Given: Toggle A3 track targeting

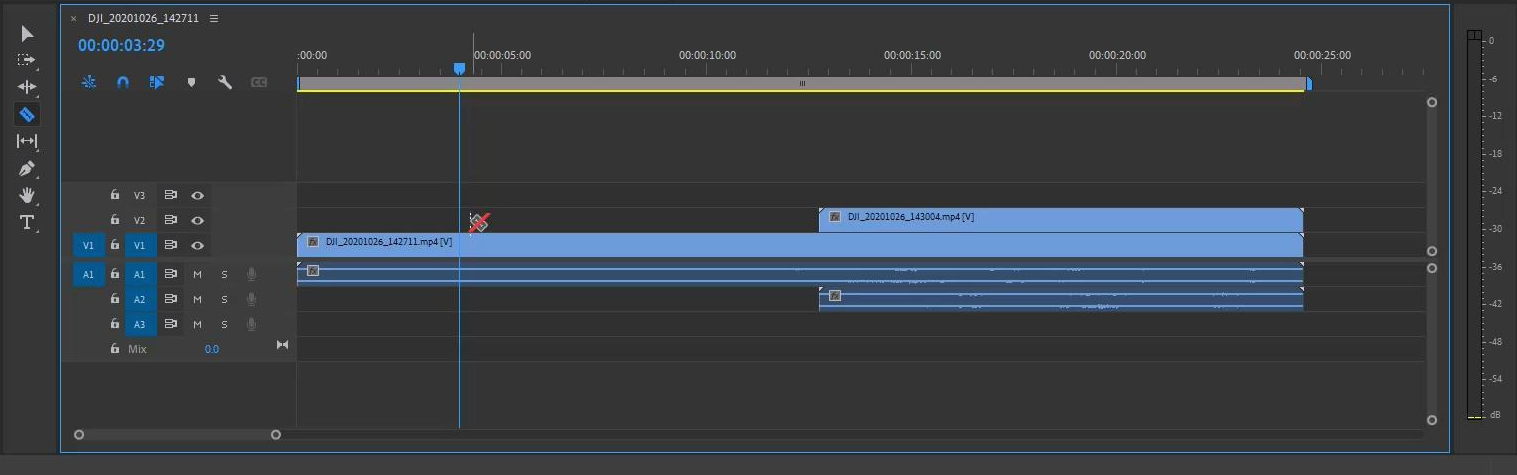Looking at the screenshot, I should [140, 324].
